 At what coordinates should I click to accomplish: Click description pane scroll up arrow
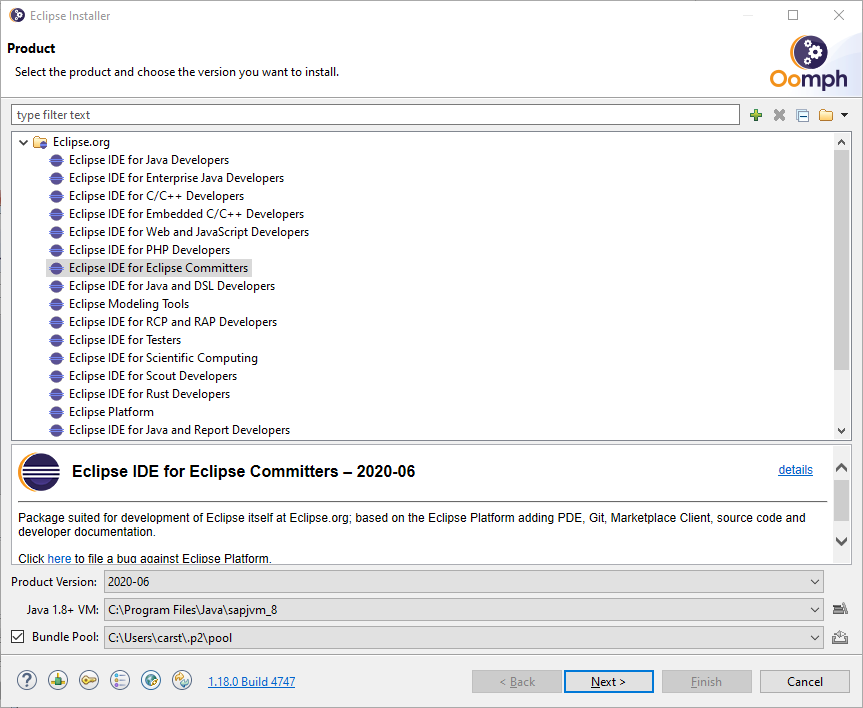pyautogui.click(x=841, y=467)
